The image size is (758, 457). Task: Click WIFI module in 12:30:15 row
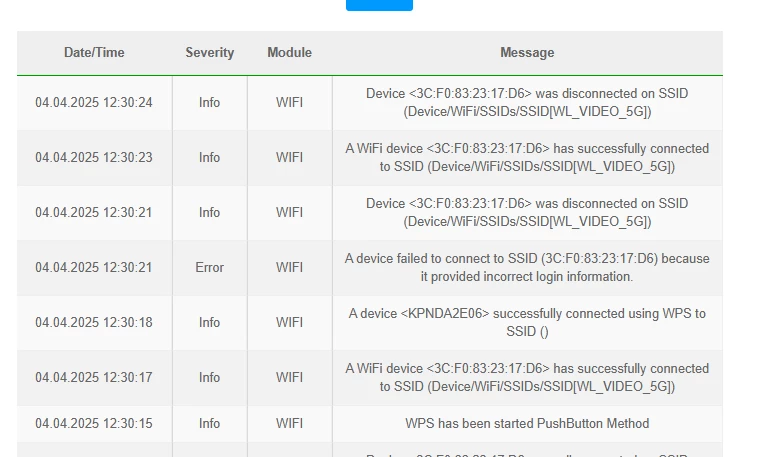point(290,424)
